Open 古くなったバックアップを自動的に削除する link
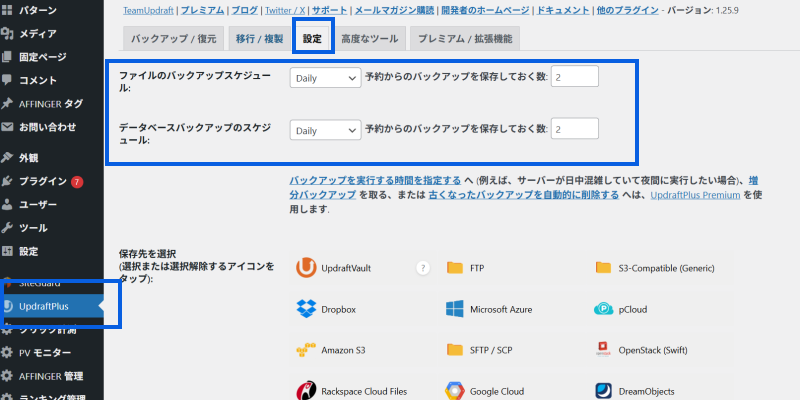 523,195
